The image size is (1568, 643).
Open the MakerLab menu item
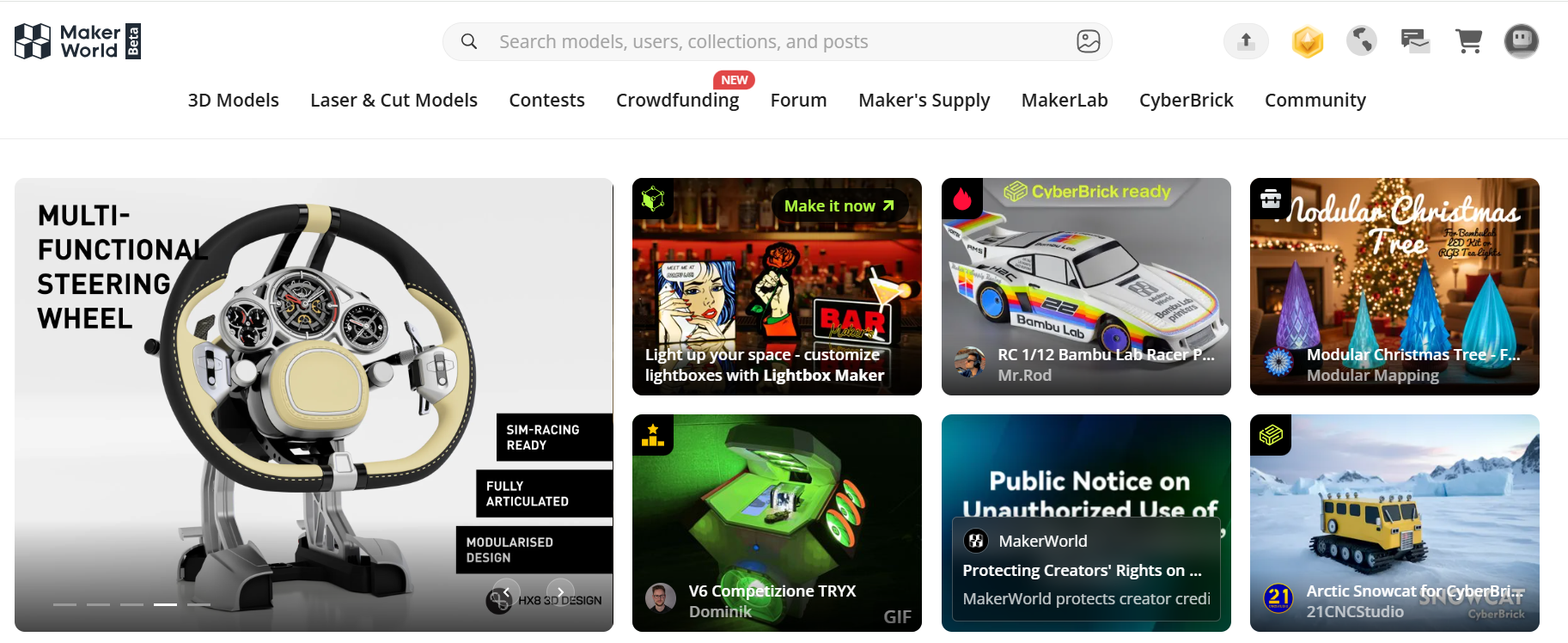(x=1065, y=100)
